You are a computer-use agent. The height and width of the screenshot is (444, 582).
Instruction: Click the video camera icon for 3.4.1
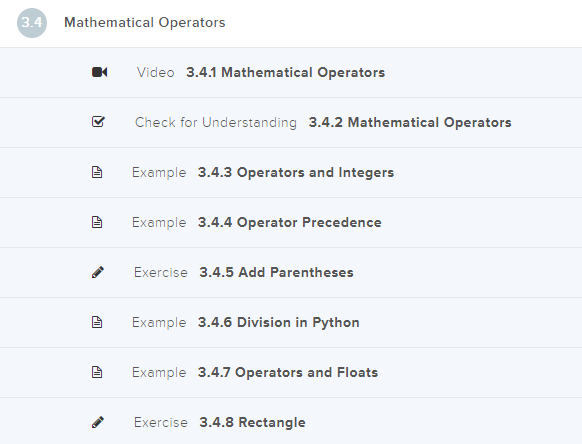point(99,72)
